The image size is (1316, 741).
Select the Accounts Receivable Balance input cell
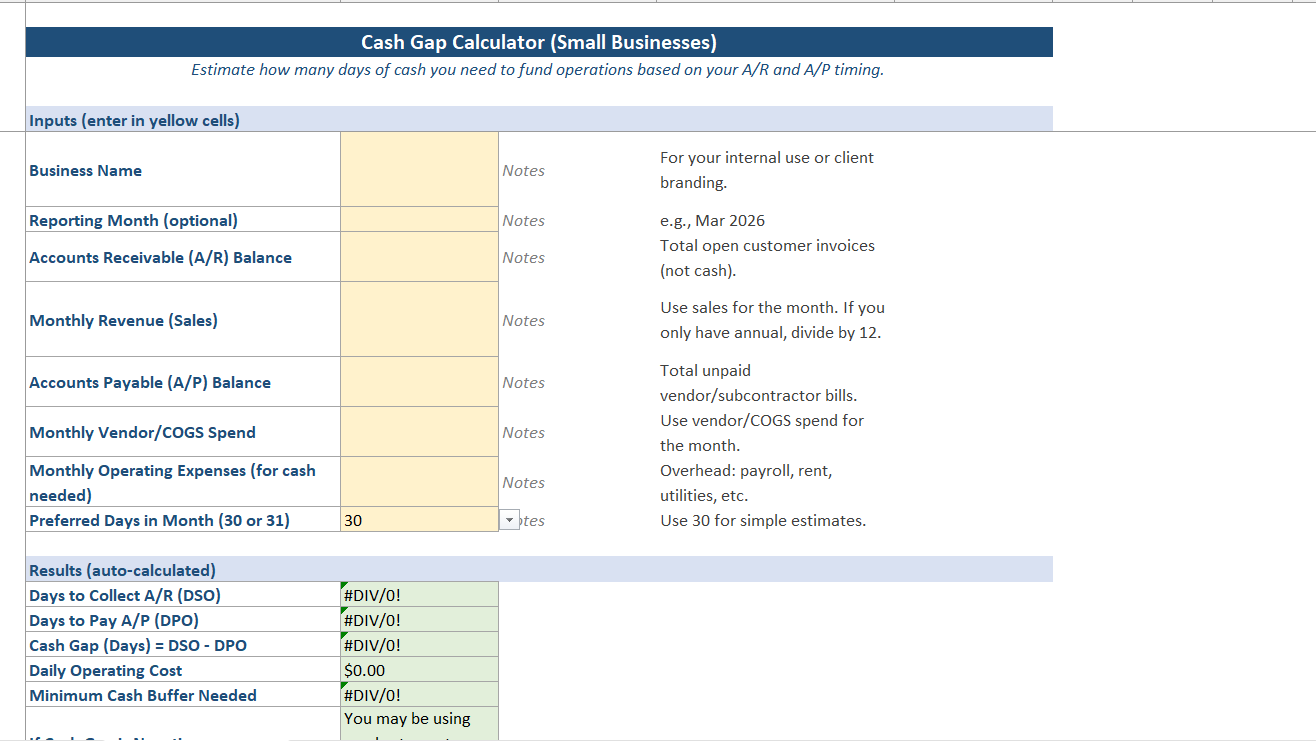pos(419,257)
